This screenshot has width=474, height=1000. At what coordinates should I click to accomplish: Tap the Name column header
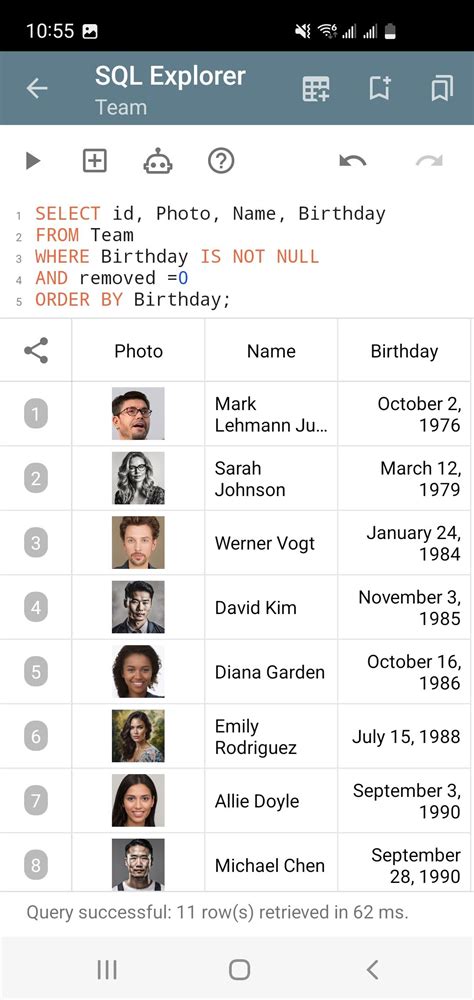(x=271, y=351)
